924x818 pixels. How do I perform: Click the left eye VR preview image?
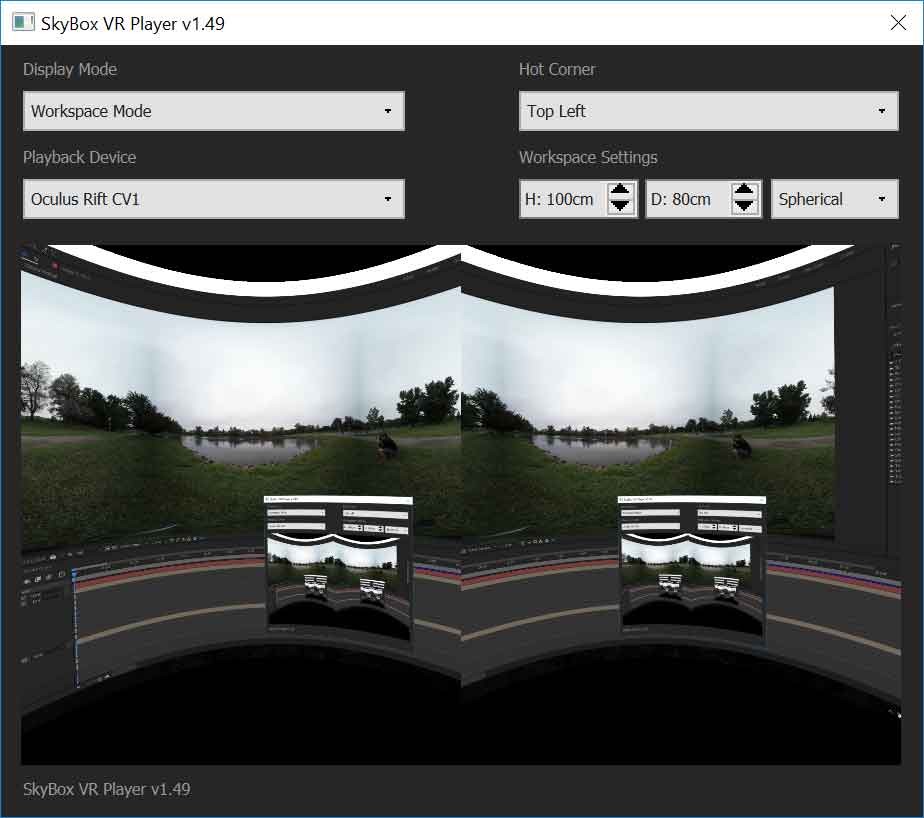pyautogui.click(x=240, y=504)
